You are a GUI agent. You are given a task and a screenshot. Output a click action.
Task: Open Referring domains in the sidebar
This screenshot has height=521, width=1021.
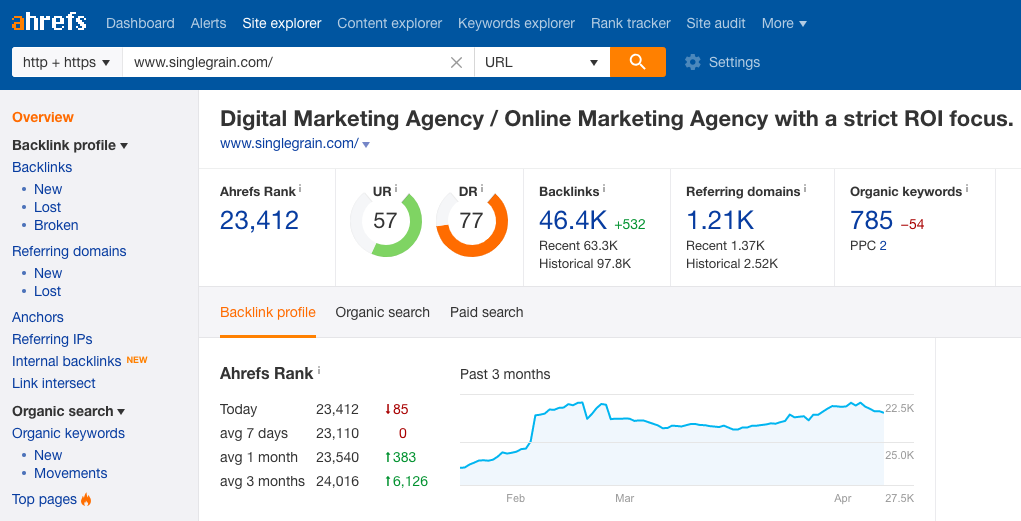click(69, 251)
